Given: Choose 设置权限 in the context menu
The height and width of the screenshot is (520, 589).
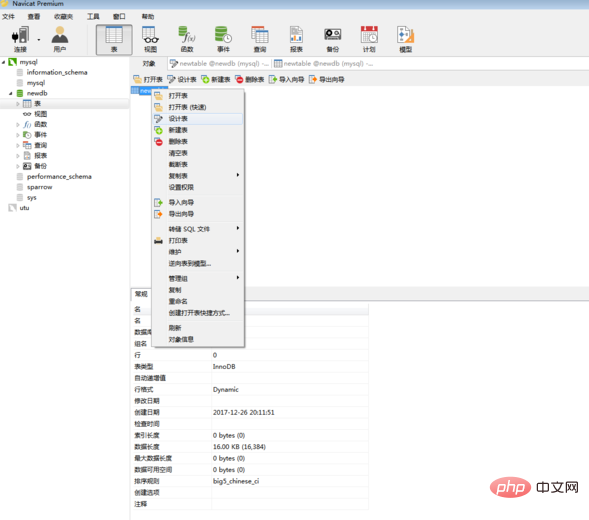Looking at the screenshot, I should click(x=198, y=187).
